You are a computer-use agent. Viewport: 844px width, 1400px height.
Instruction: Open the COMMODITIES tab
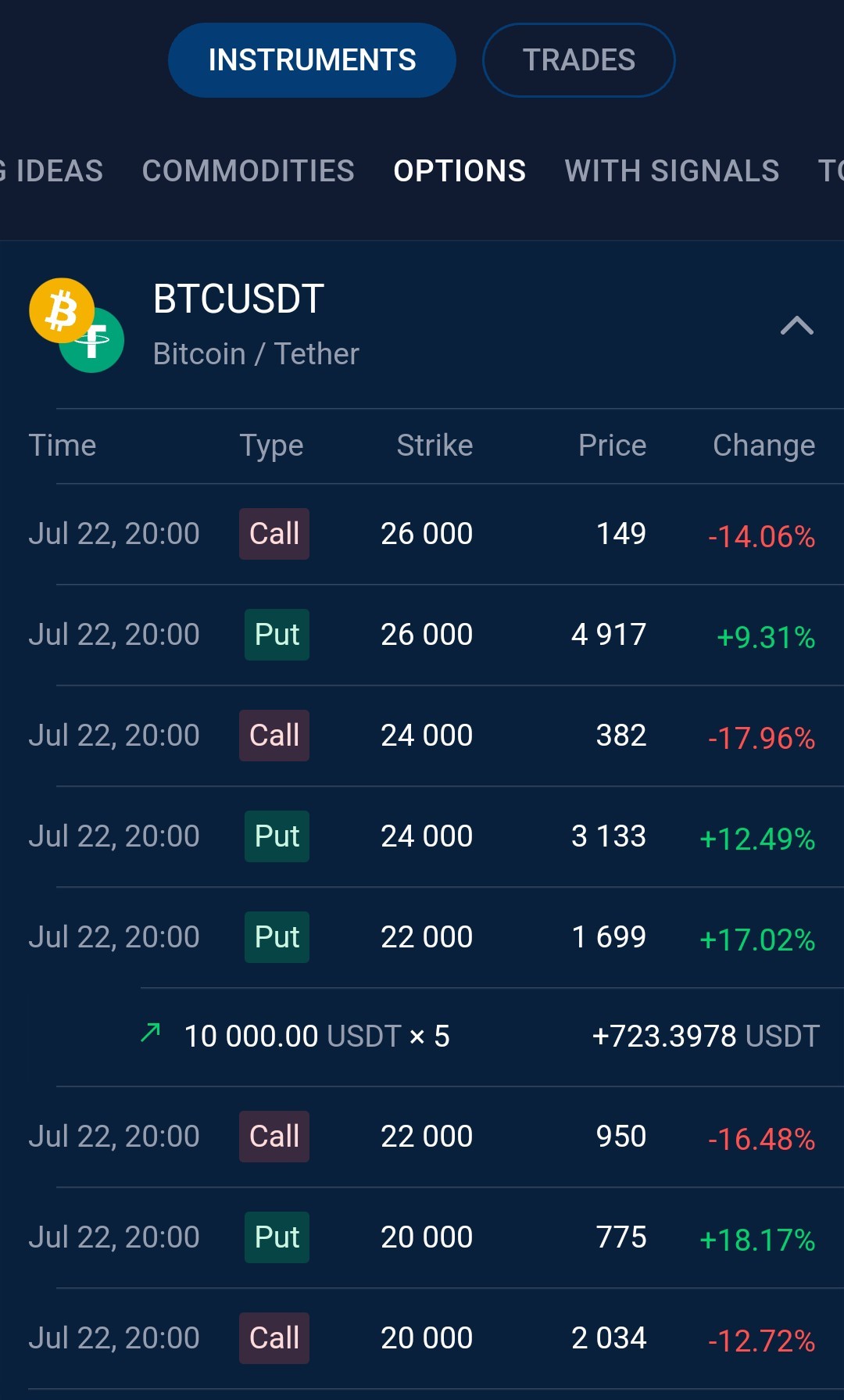249,171
